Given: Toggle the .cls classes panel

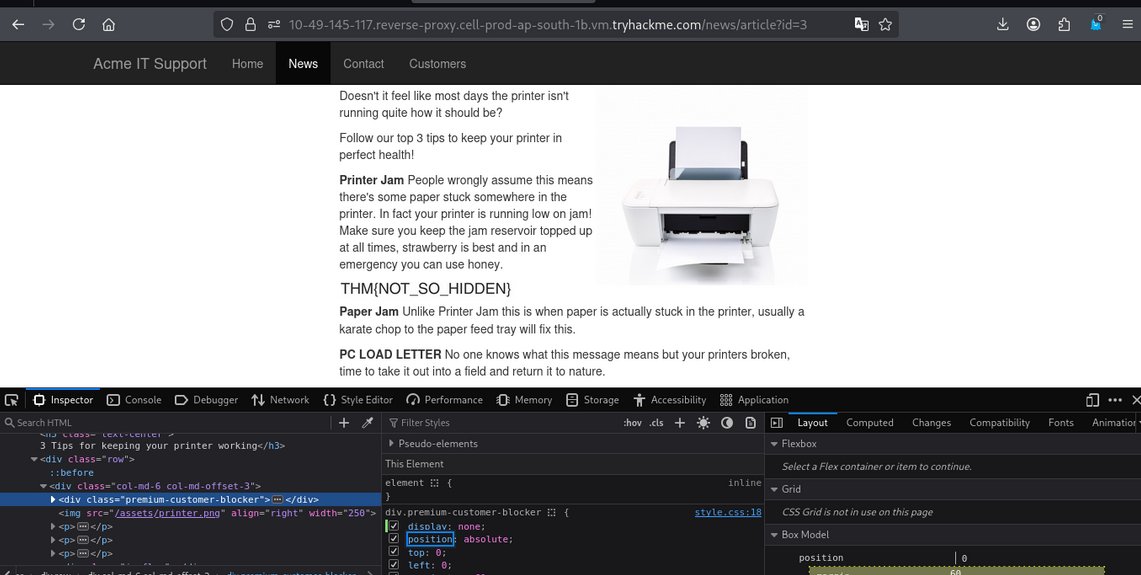Looking at the screenshot, I should coord(656,423).
